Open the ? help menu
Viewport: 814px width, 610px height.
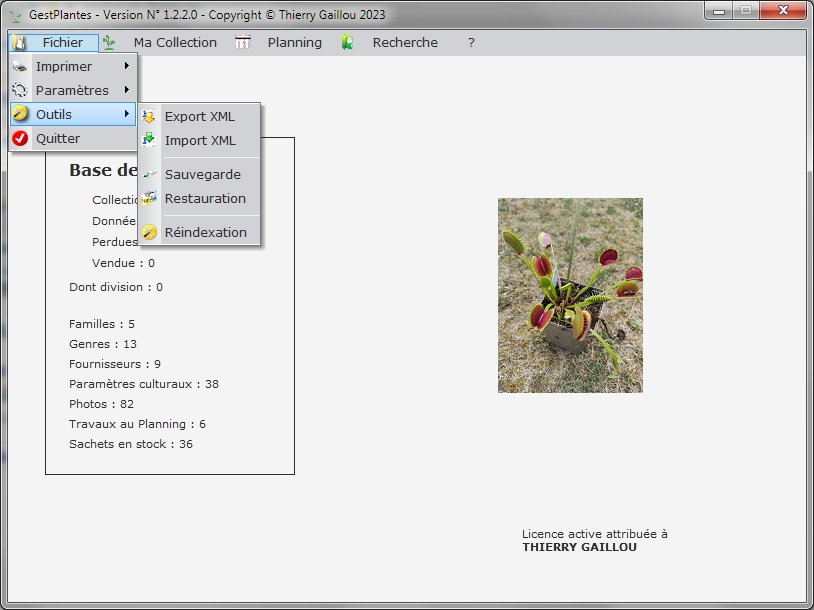click(x=471, y=43)
